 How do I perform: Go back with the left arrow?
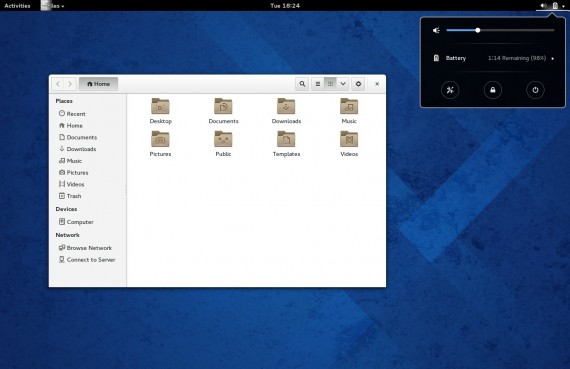tap(58, 84)
